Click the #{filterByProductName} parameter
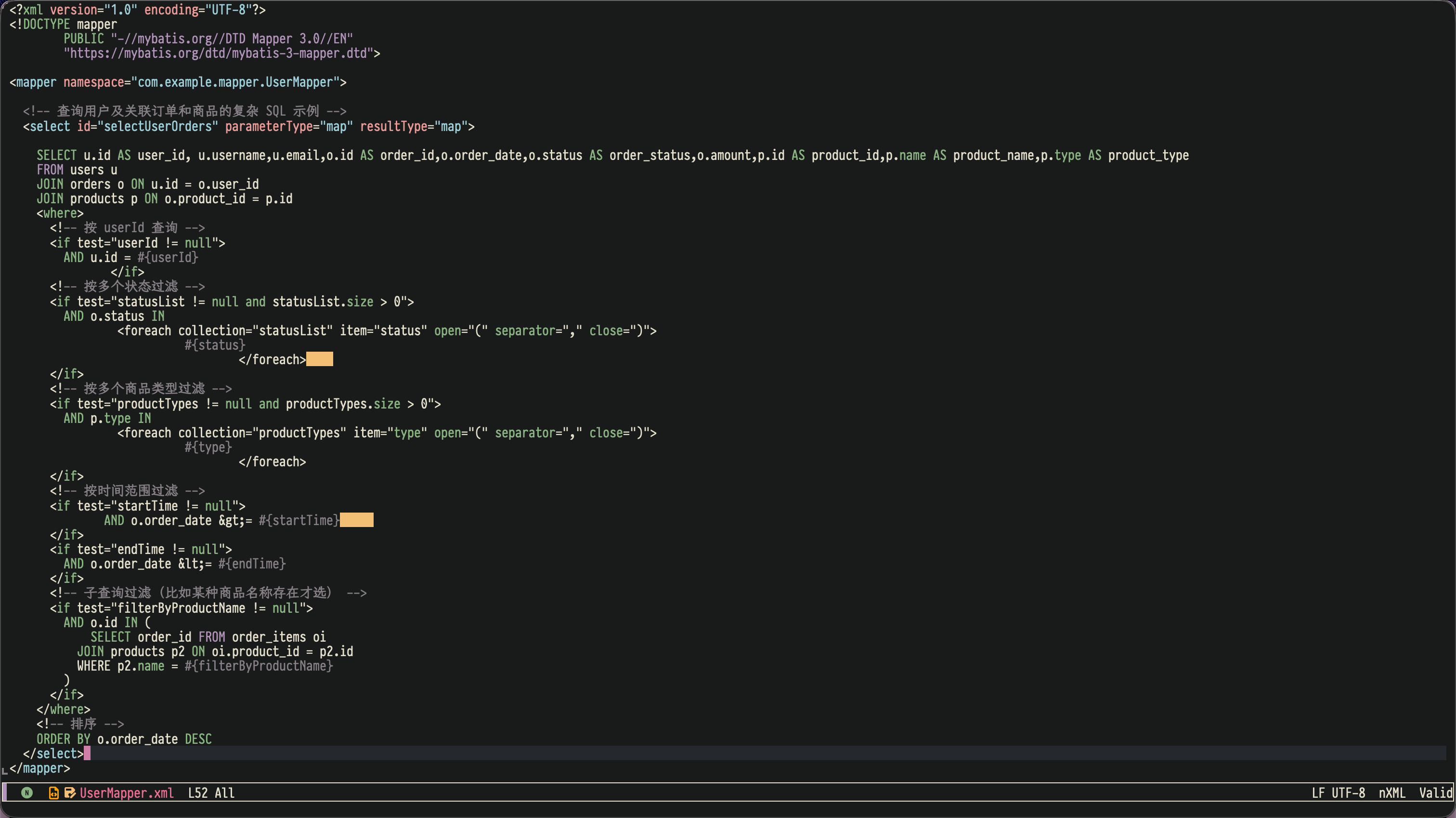This screenshot has height=818, width=1456. 258,666
